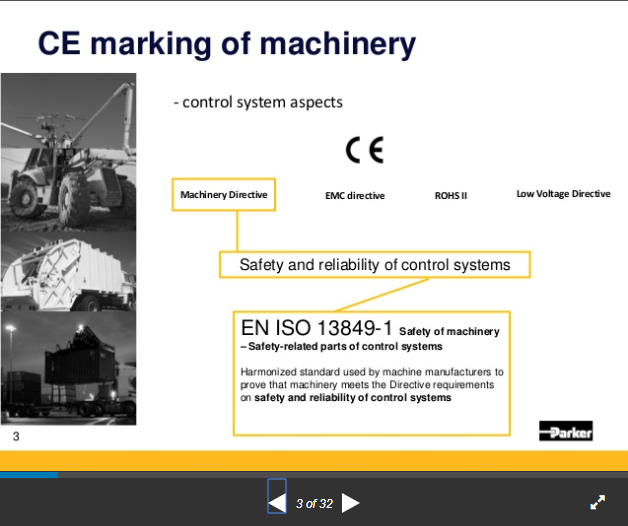Click 'Safety-related parts of control systems' line
The image size is (628, 526).
pos(345,347)
